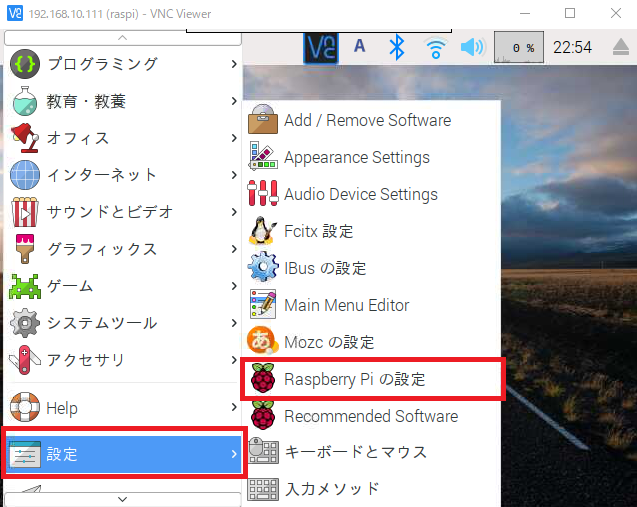Click the Wi-Fi network tray icon
This screenshot has height=507, width=637.
[x=435, y=48]
